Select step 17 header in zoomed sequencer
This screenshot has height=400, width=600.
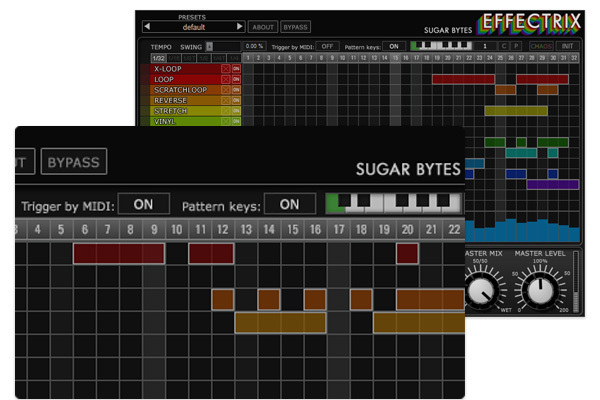click(338, 230)
